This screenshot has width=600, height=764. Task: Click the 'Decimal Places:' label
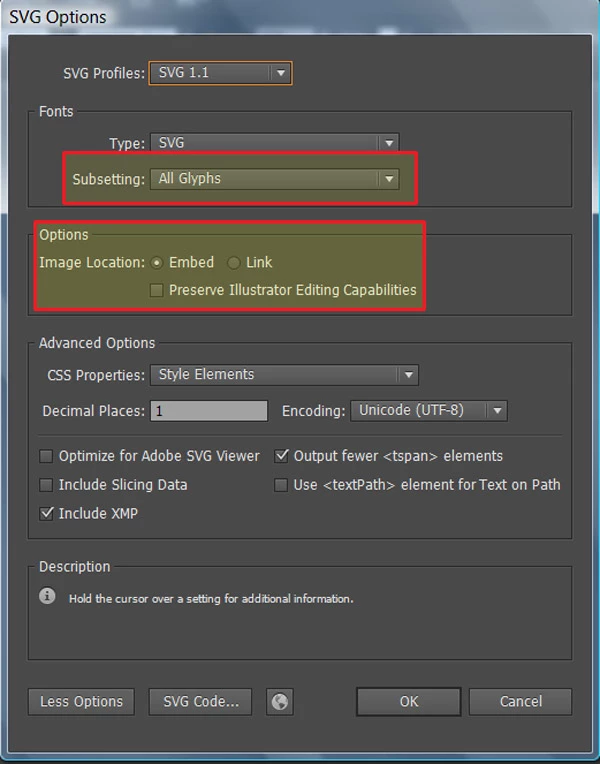[94, 411]
